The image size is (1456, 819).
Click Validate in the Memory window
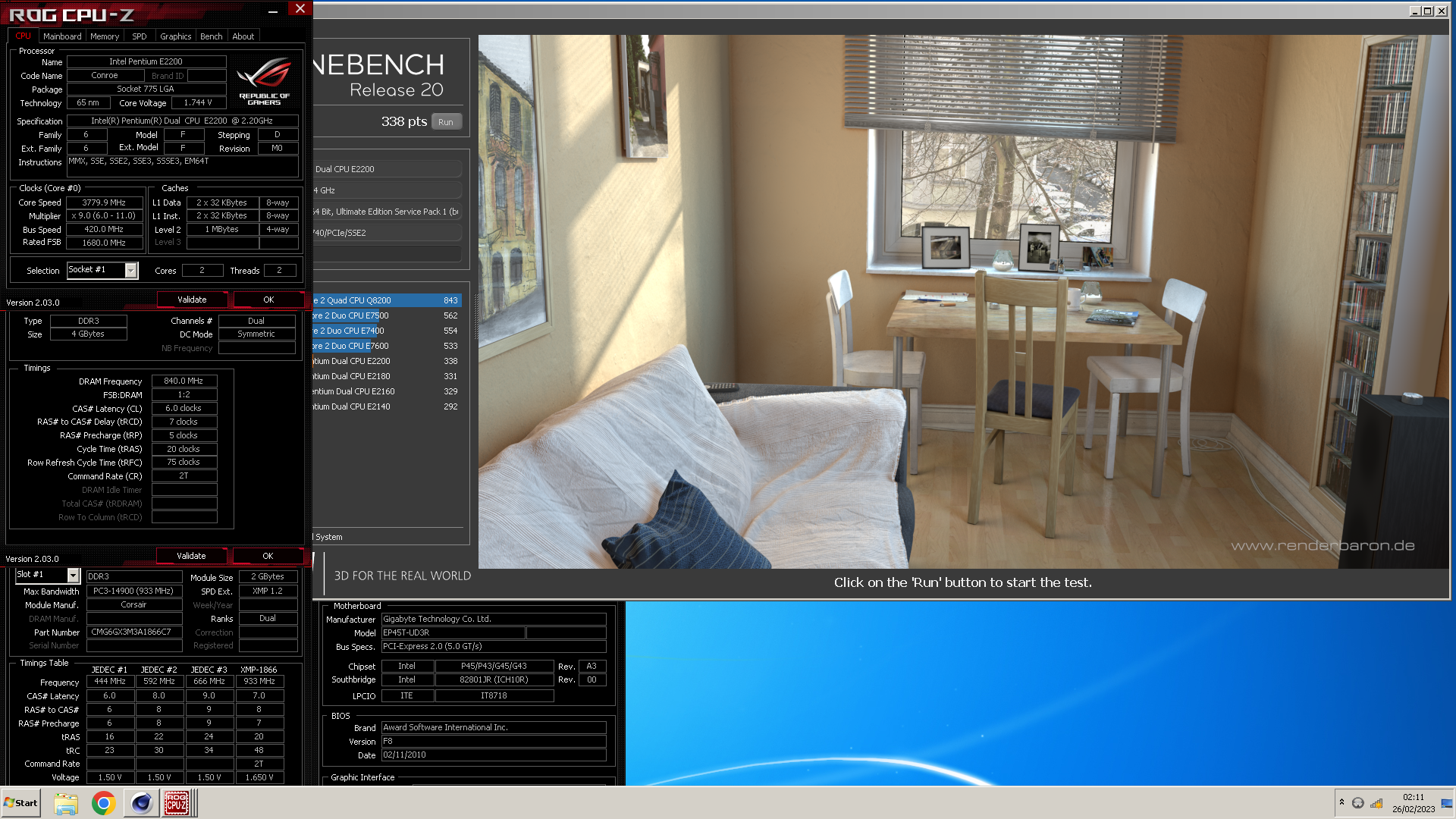pyautogui.click(x=191, y=556)
